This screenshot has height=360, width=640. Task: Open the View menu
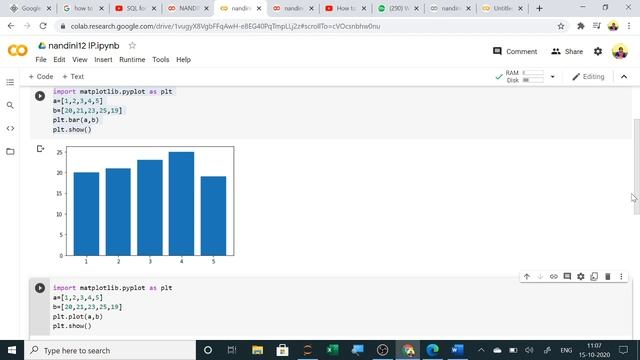tap(80, 60)
